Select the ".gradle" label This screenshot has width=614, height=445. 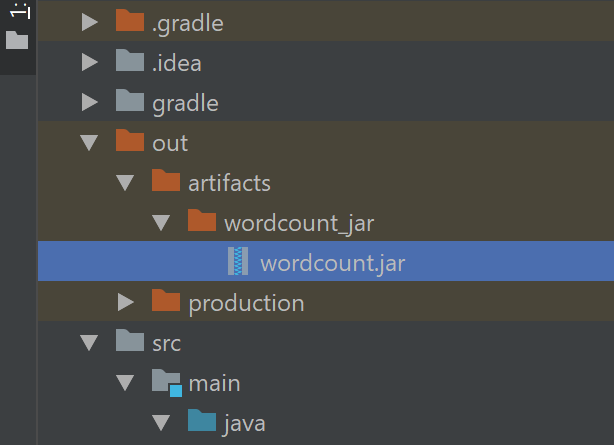coord(188,24)
